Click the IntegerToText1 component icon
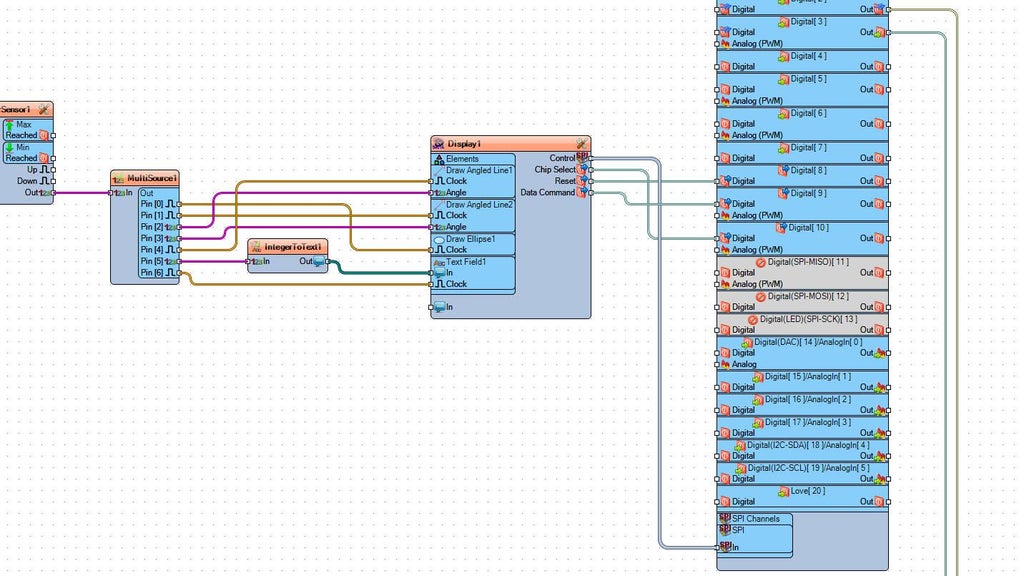 (257, 247)
